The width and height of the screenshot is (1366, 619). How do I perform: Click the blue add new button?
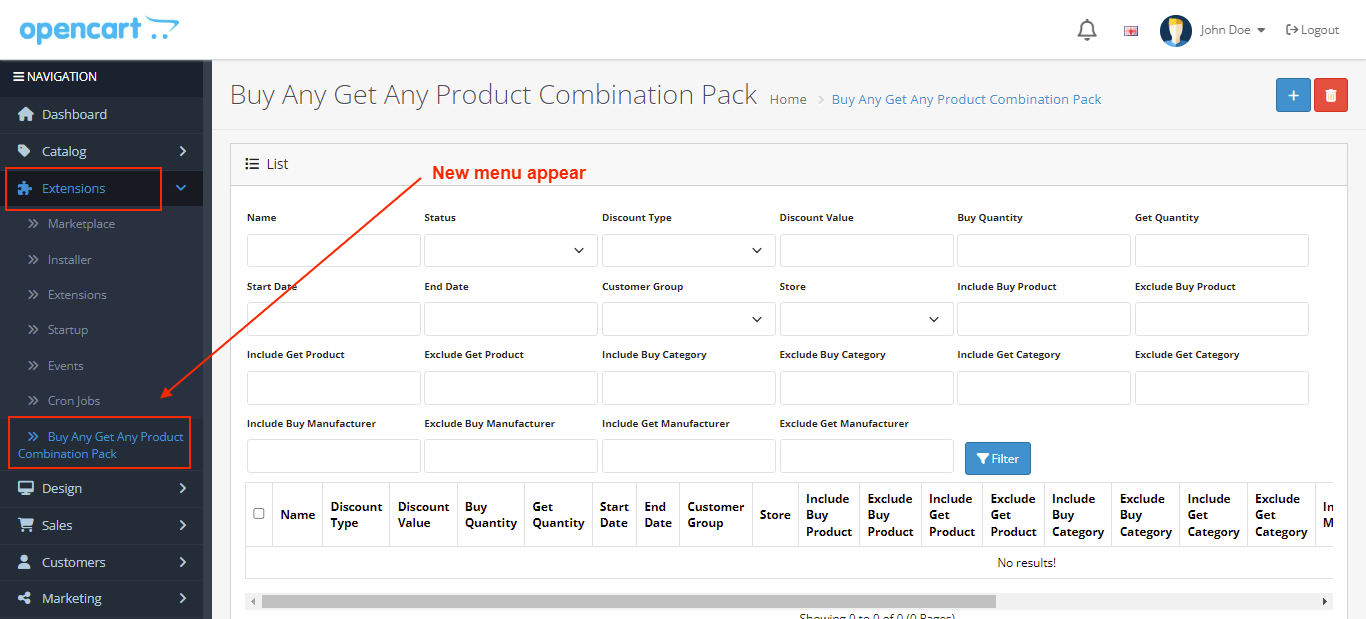(x=1293, y=95)
